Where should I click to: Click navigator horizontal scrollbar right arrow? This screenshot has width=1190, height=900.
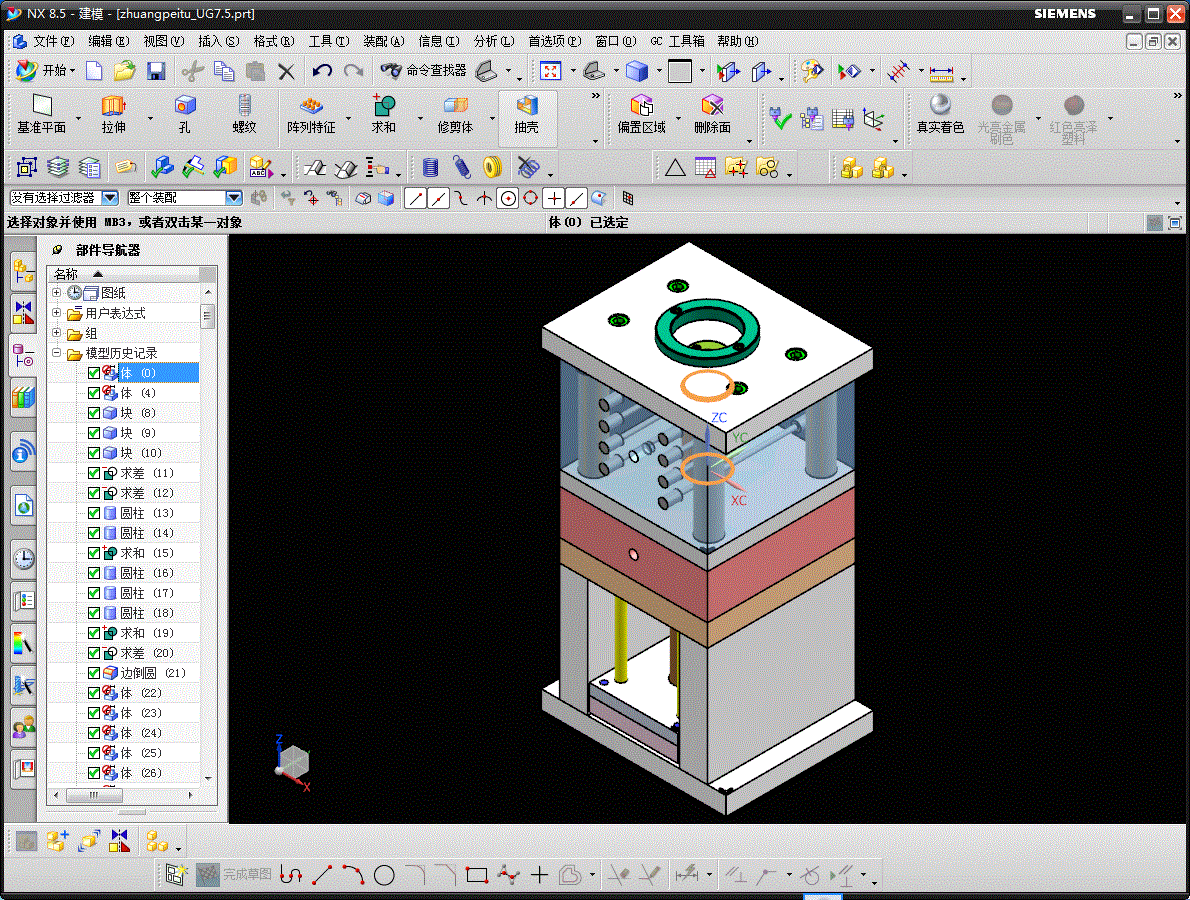[x=190, y=795]
